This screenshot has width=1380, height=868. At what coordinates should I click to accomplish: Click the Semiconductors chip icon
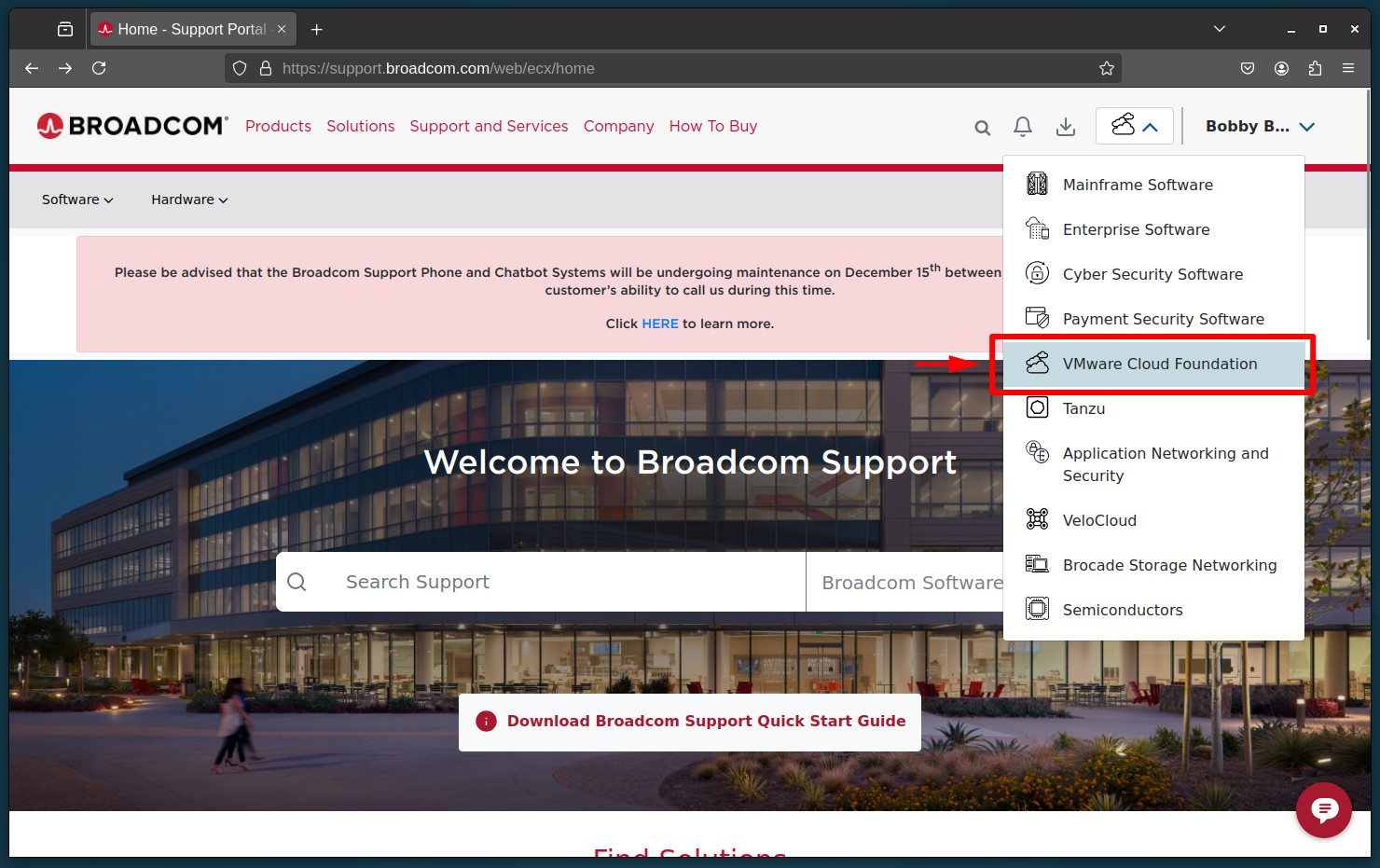point(1037,609)
